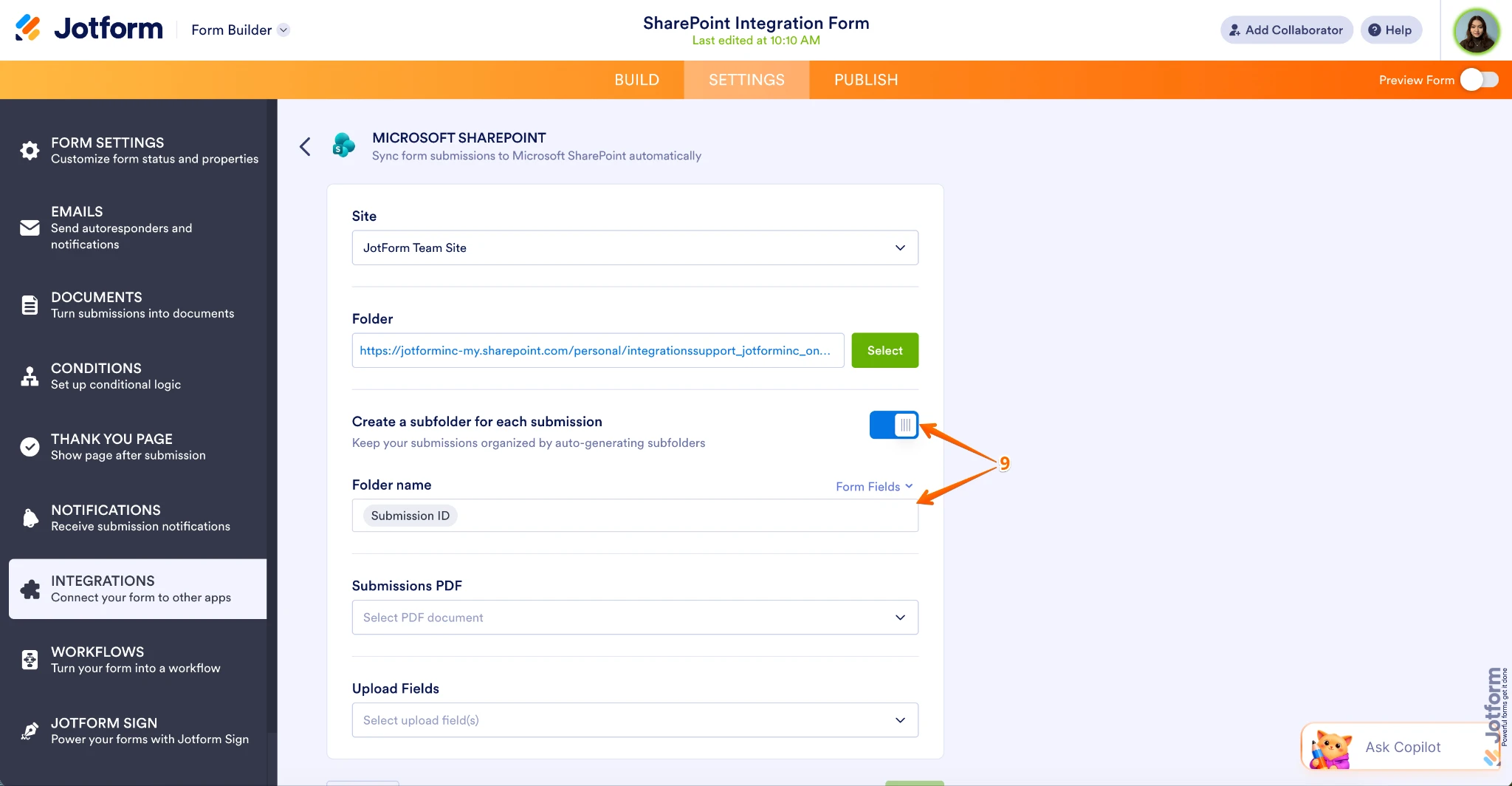This screenshot has width=1512, height=786.
Task: Switch to the PUBLISH tab
Action: point(866,80)
